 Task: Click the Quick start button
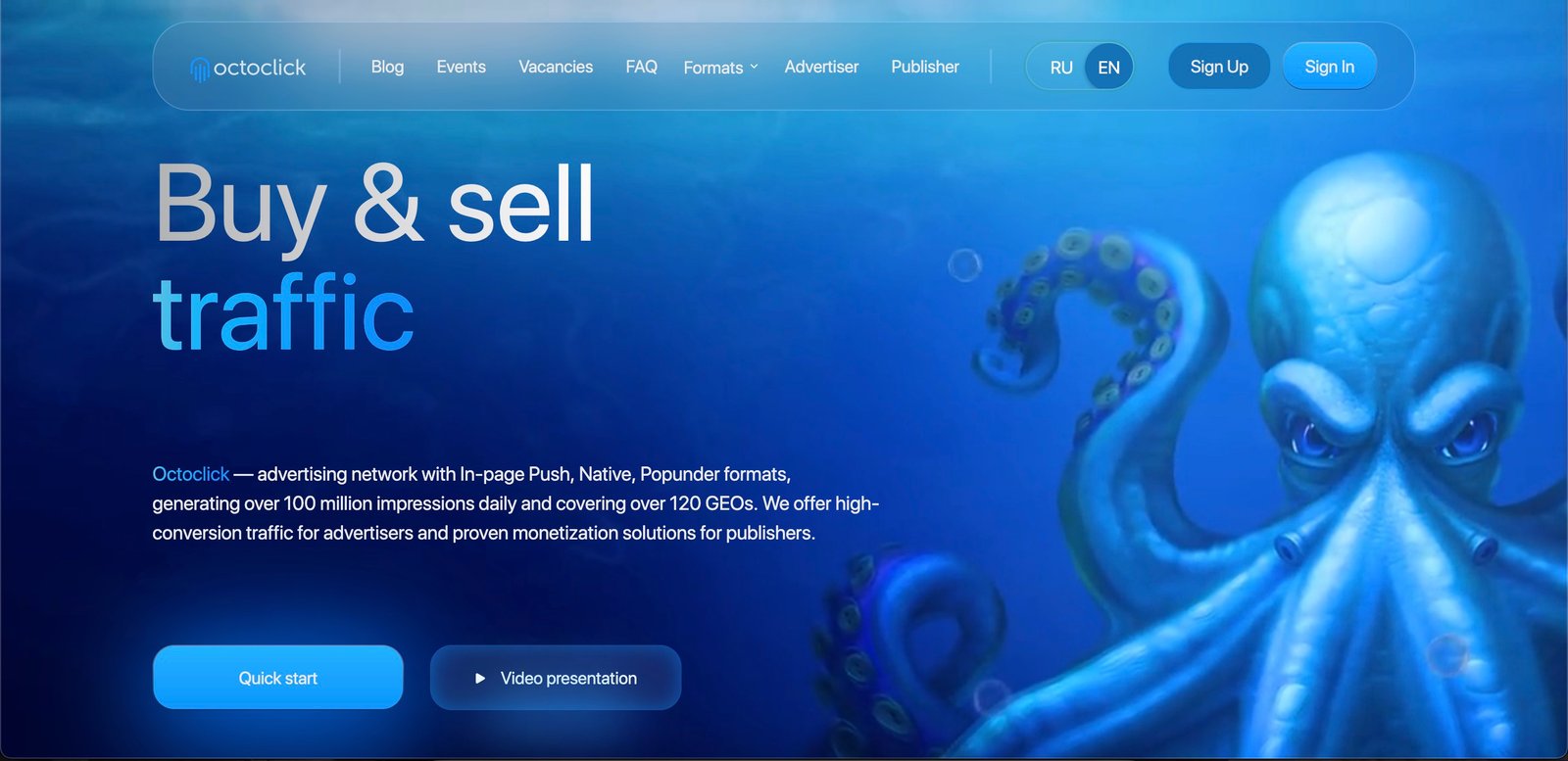pyautogui.click(x=278, y=677)
